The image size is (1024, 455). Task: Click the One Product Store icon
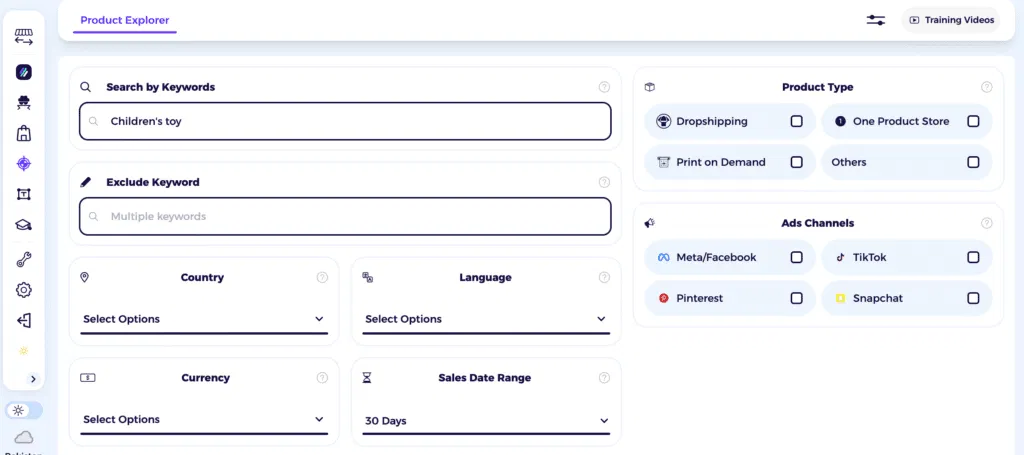840,121
